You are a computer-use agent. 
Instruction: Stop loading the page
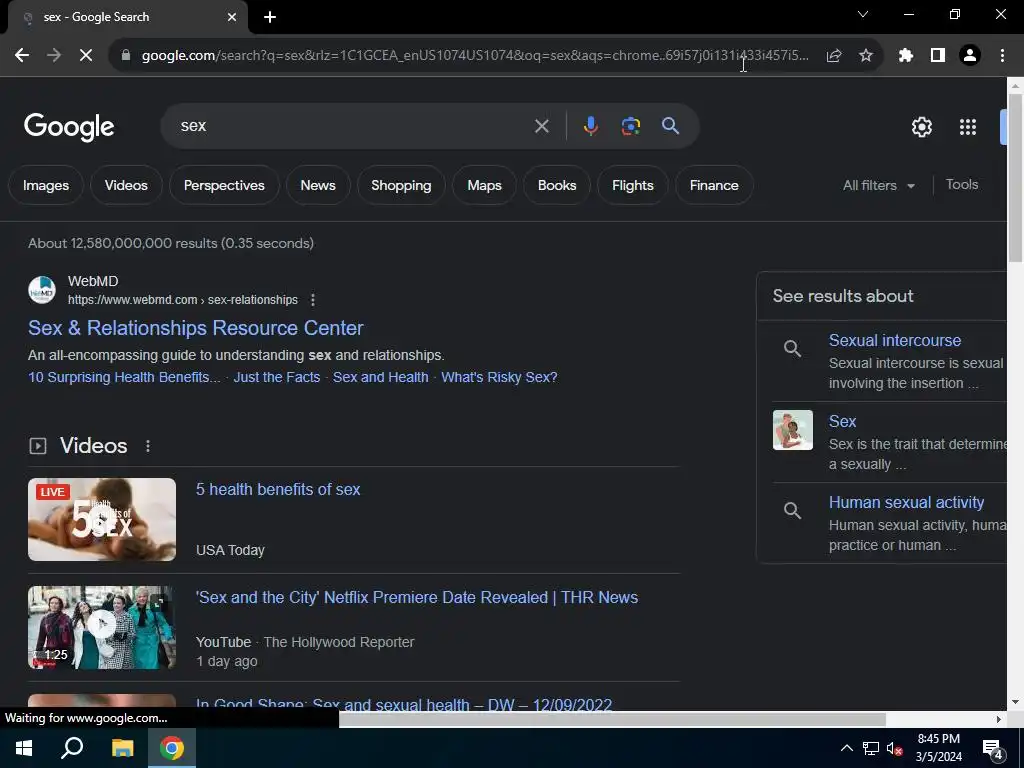pyautogui.click(x=86, y=56)
